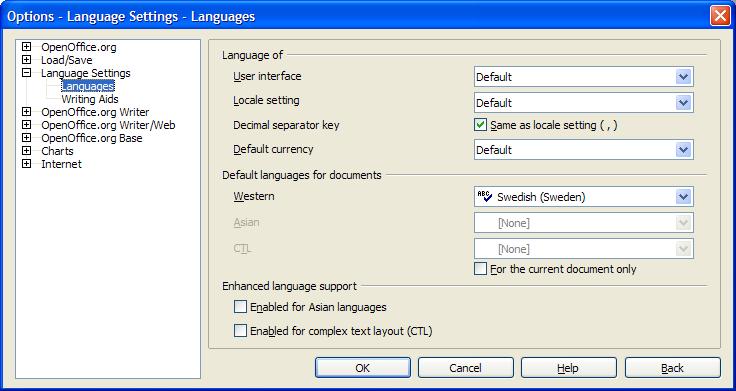736x391 pixels.
Task: Select Writing Aids in the tree
Action: tap(90, 99)
